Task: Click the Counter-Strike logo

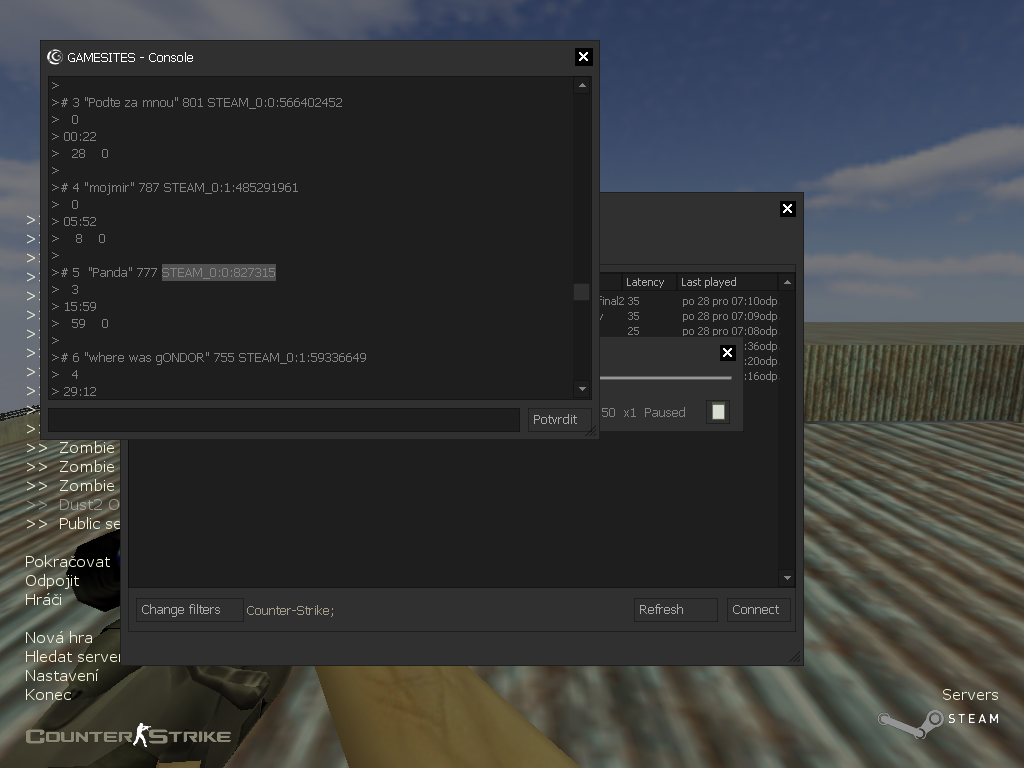Action: pyautogui.click(x=128, y=737)
